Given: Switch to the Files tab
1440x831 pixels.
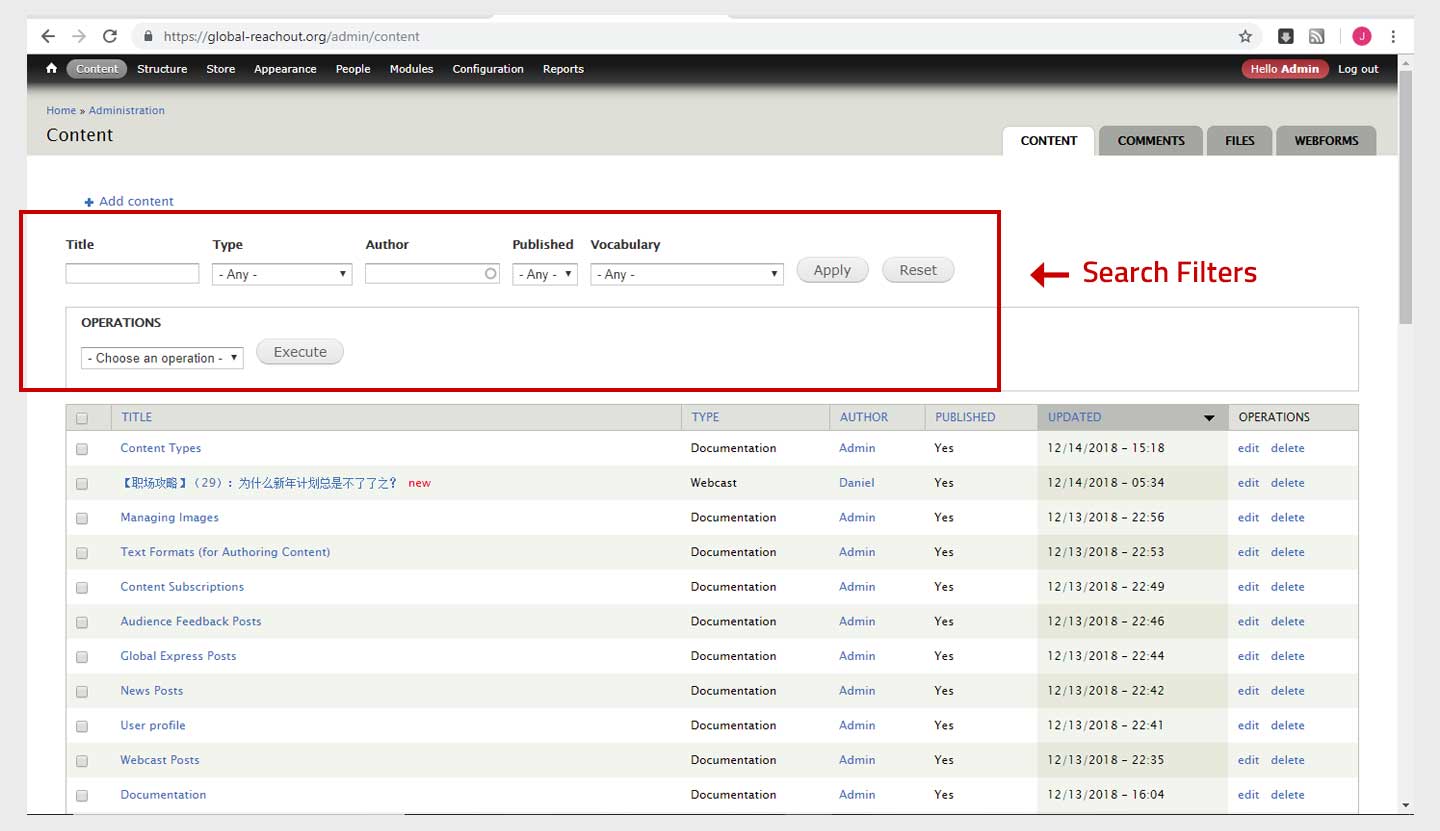Looking at the screenshot, I should pos(1240,141).
